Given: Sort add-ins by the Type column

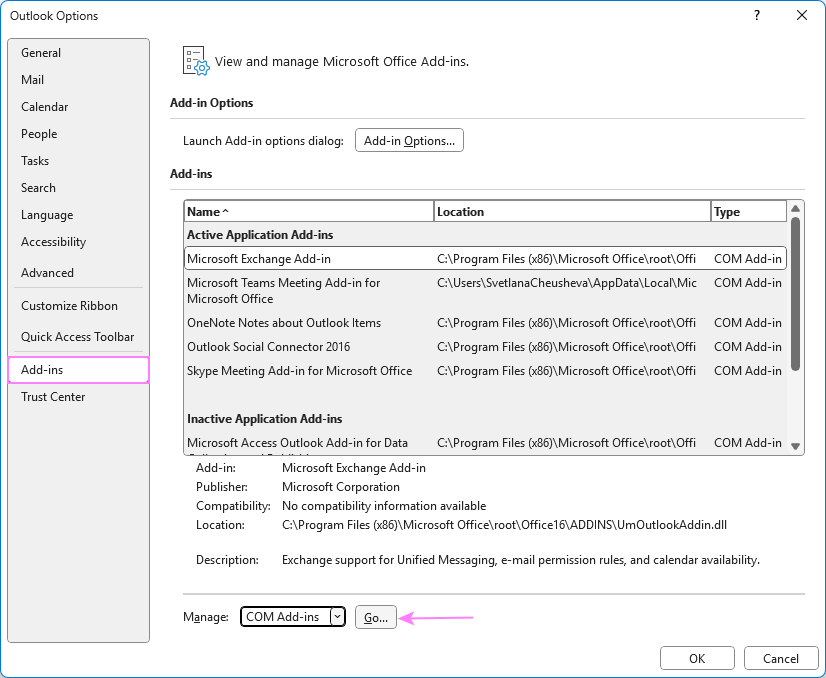Looking at the screenshot, I should pyautogui.click(x=749, y=212).
